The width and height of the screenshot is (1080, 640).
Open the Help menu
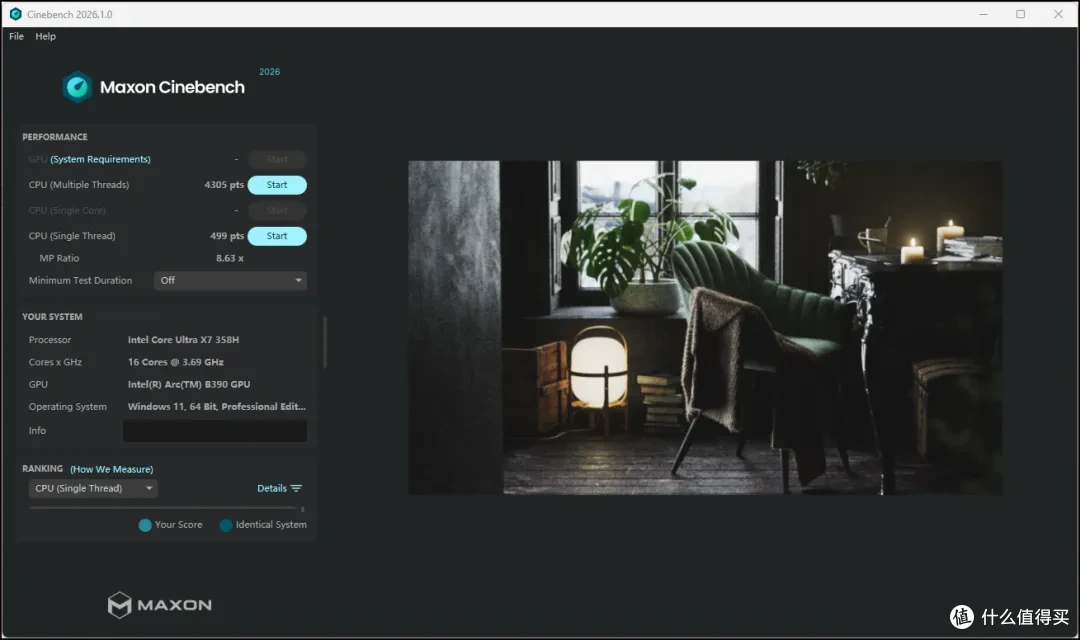coord(45,37)
